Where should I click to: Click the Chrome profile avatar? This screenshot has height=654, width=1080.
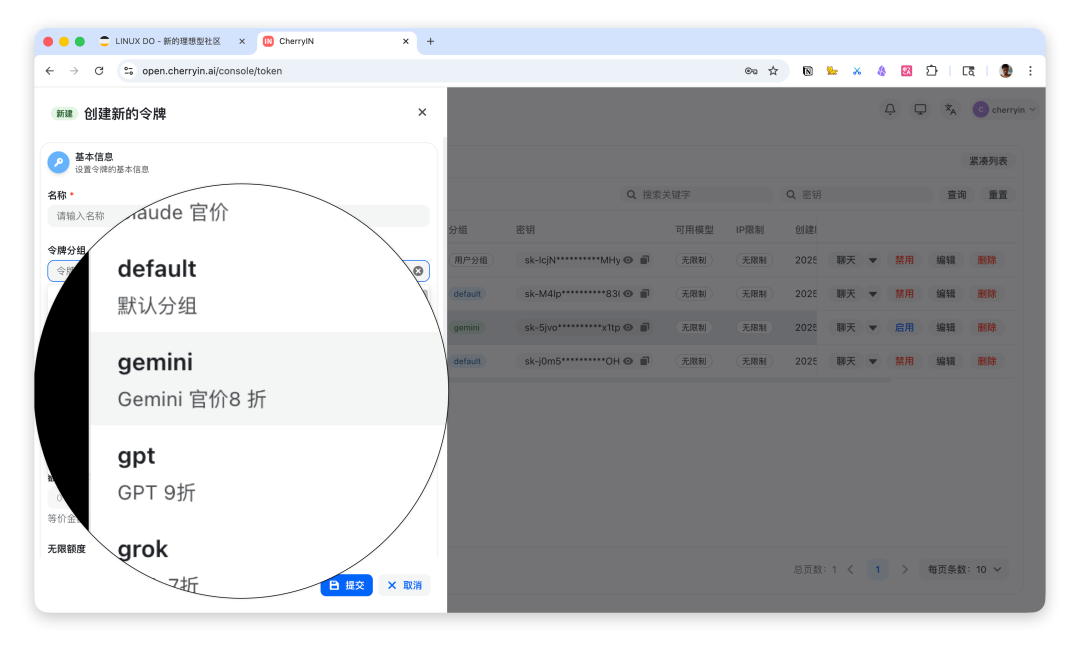pyautogui.click(x=1006, y=71)
